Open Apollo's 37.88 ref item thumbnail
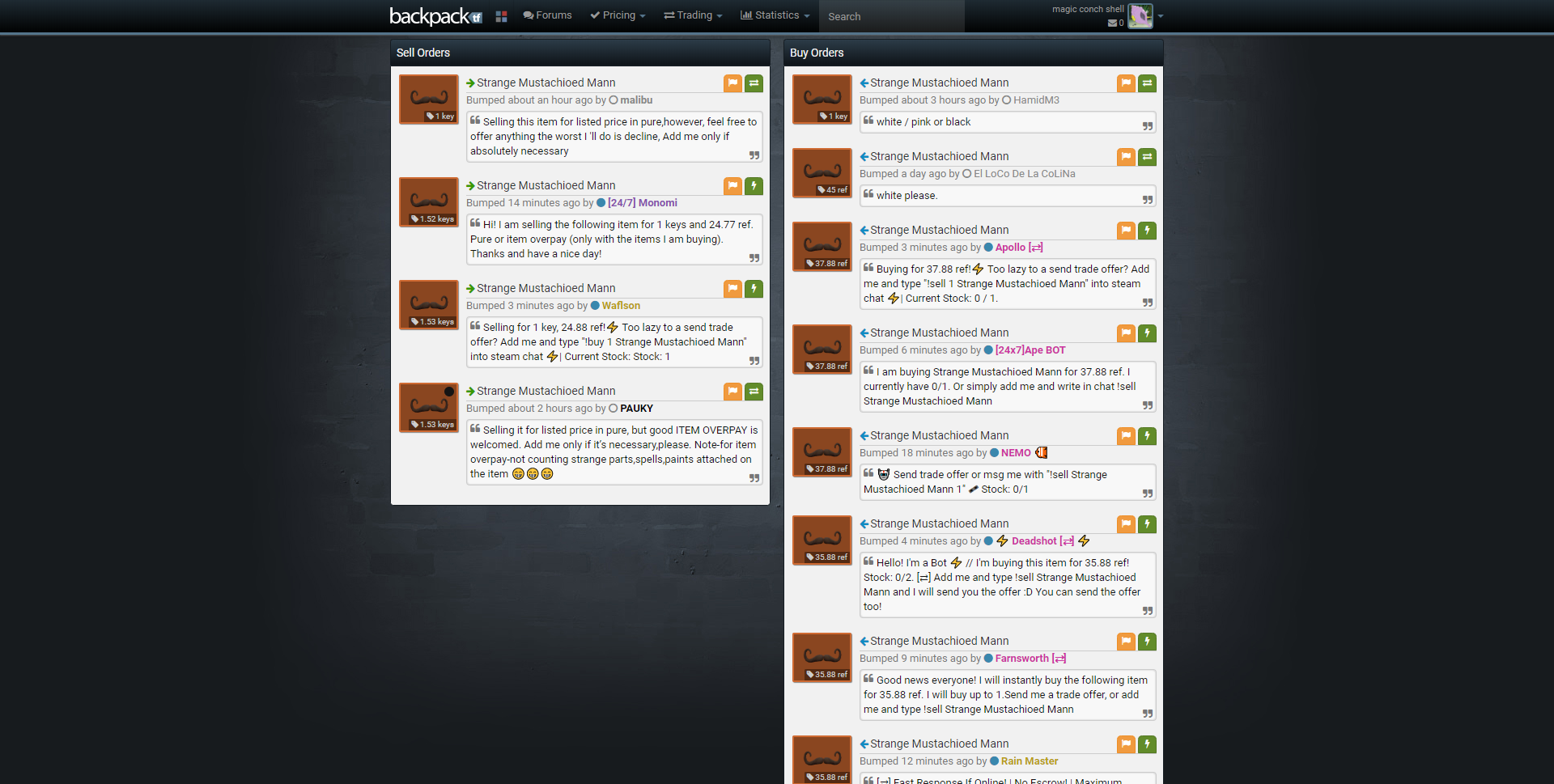 (x=822, y=247)
